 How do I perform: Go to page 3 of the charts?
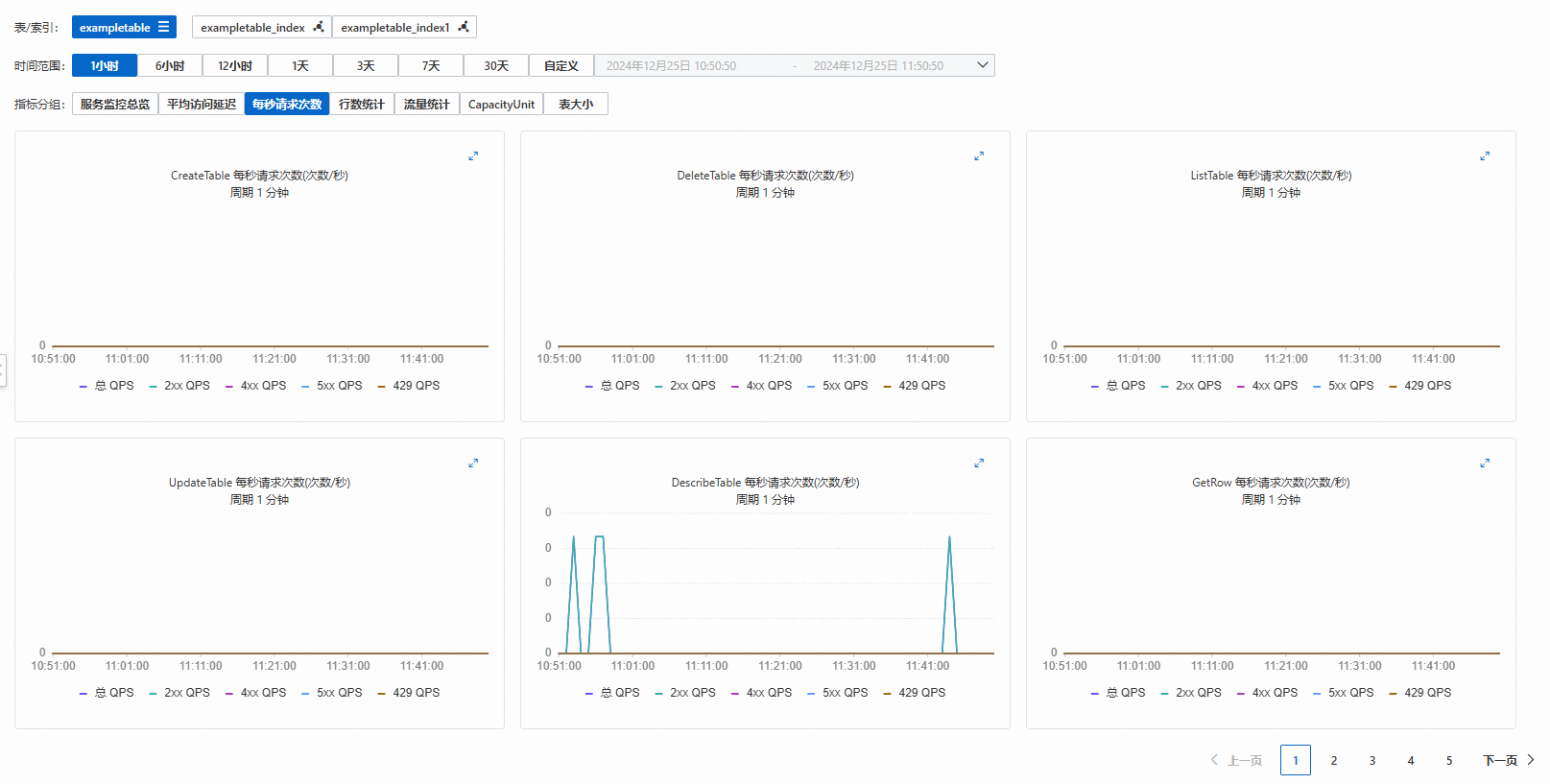(1372, 760)
